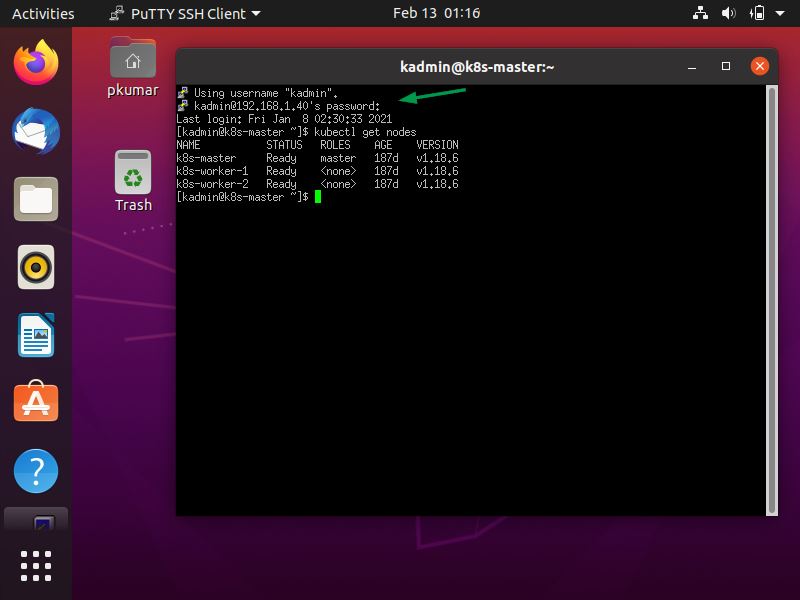Click the network status tray icon
Image resolution: width=800 pixels, height=600 pixels.
[700, 13]
